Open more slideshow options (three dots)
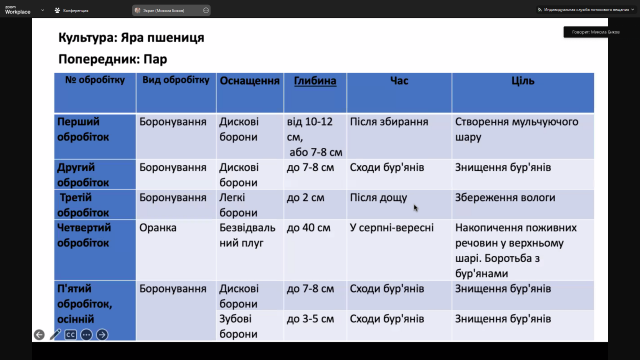Screen dimensions: 640x360 point(87,335)
